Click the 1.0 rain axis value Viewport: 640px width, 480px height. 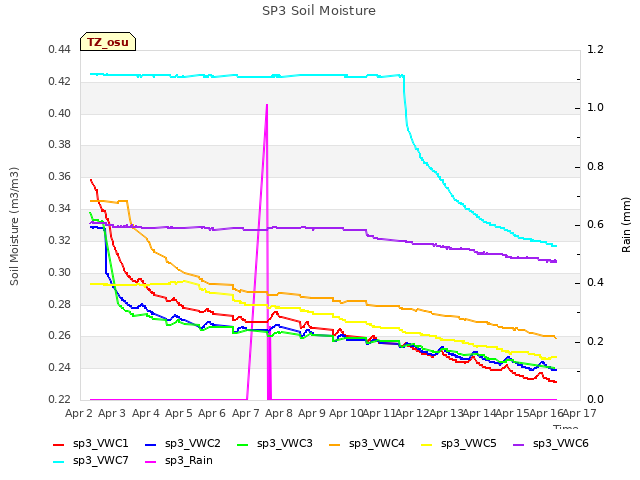pyautogui.click(x=595, y=107)
